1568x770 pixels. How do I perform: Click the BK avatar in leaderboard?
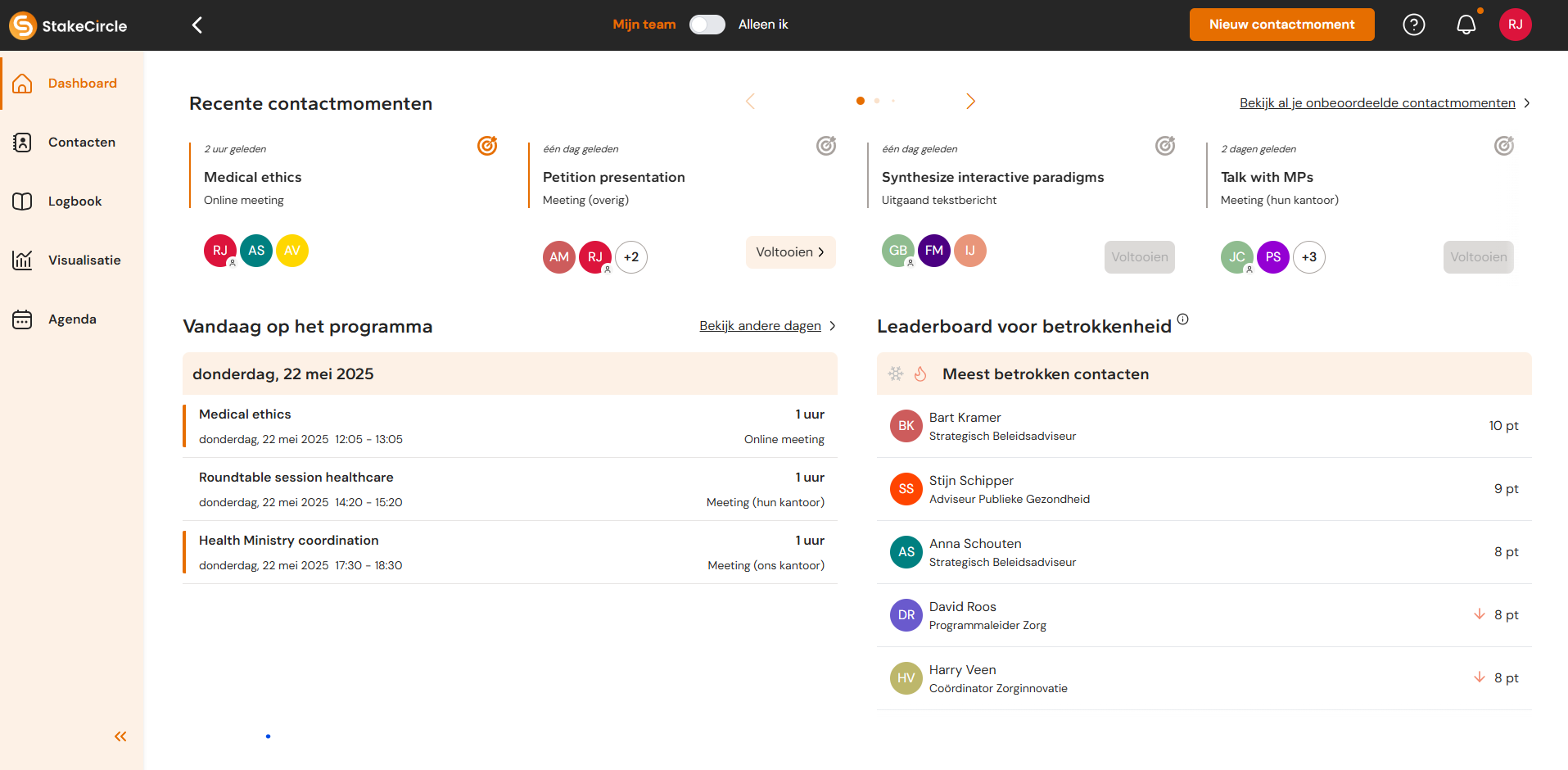click(906, 426)
